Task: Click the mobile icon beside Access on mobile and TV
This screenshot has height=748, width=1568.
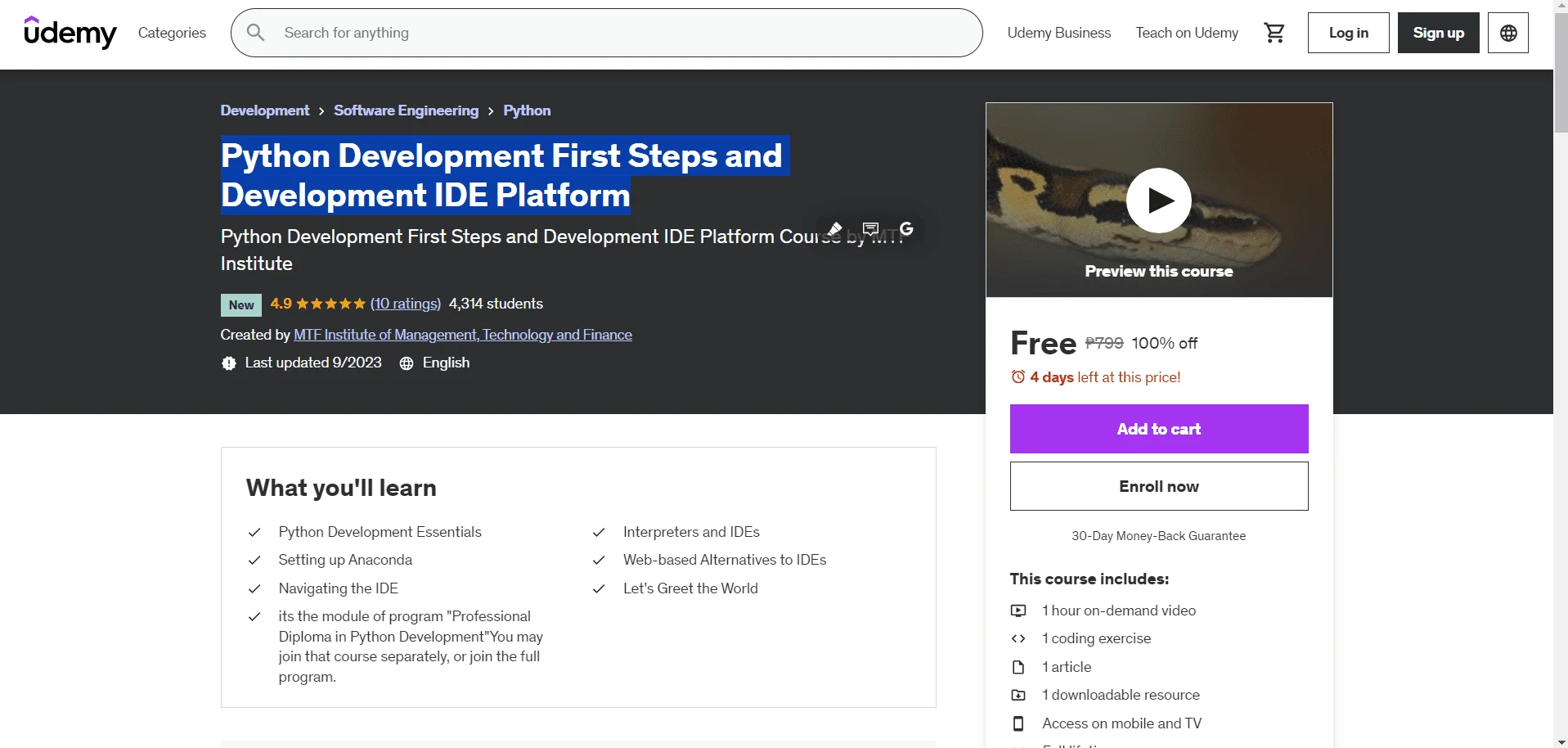Action: (x=1018, y=723)
